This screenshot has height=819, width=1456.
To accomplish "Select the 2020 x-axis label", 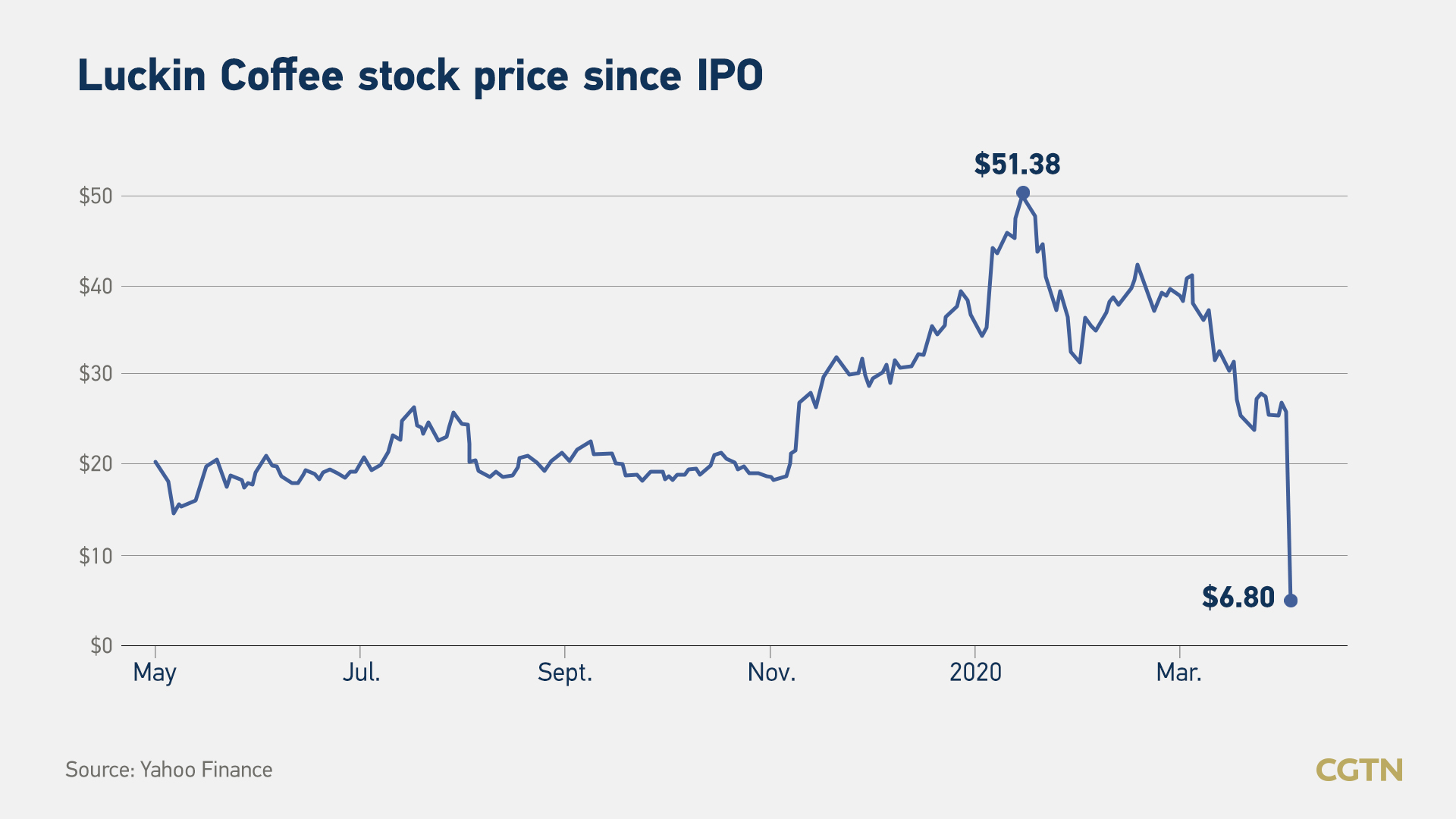I will 975,672.
